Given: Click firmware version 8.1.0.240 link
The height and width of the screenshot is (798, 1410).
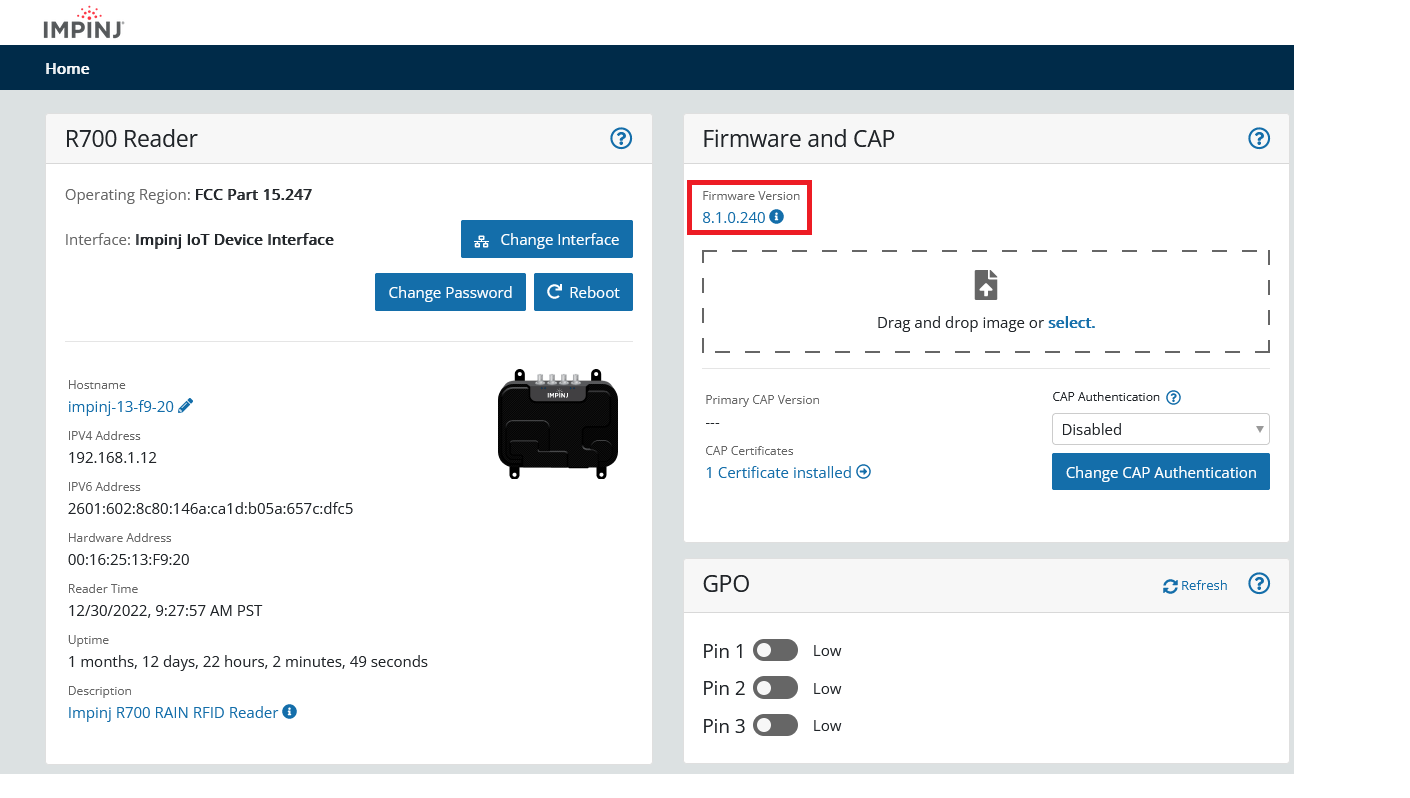Looking at the screenshot, I should tap(734, 217).
